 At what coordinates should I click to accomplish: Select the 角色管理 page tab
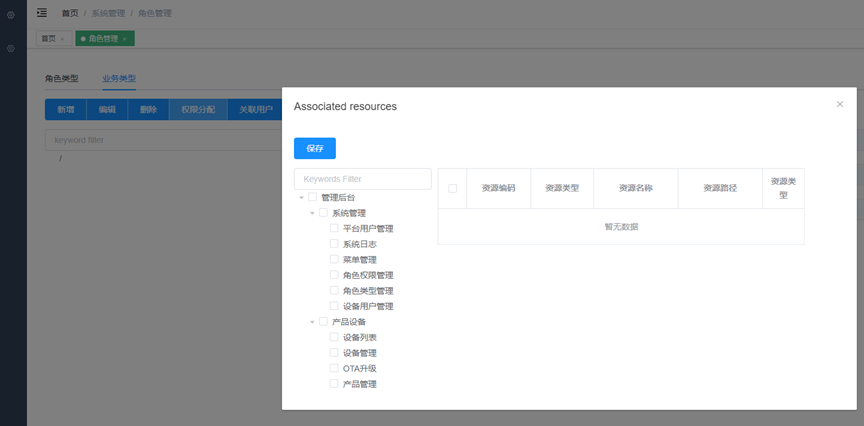click(104, 39)
